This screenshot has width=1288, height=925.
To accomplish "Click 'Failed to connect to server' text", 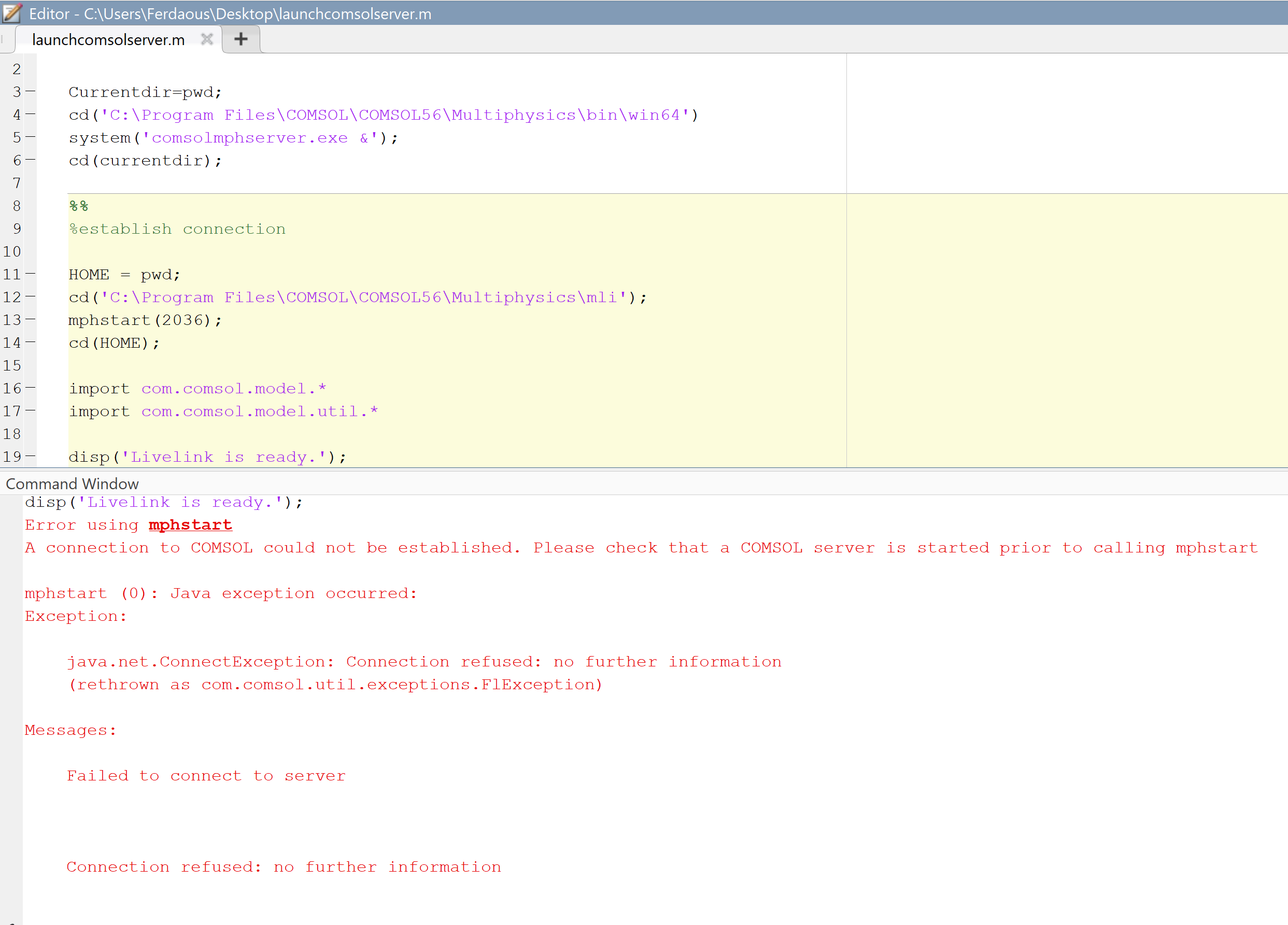I will [x=206, y=776].
